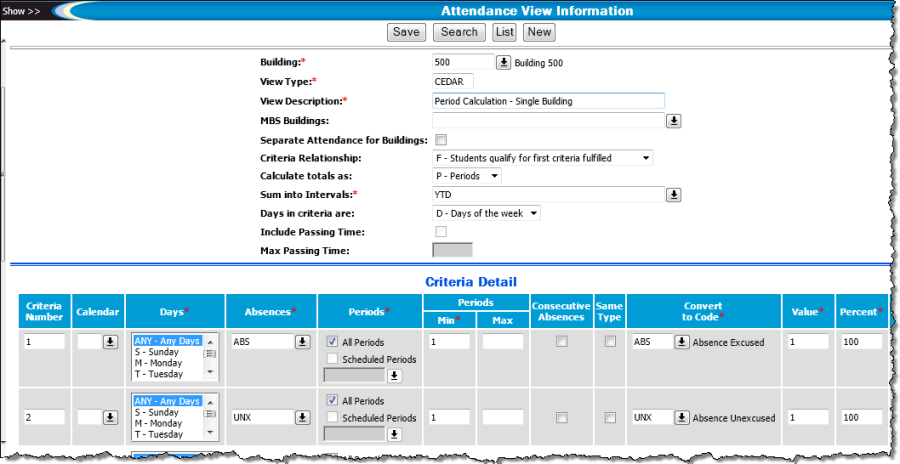Check Scheduled Periods in criteria row 2

pos(332,418)
